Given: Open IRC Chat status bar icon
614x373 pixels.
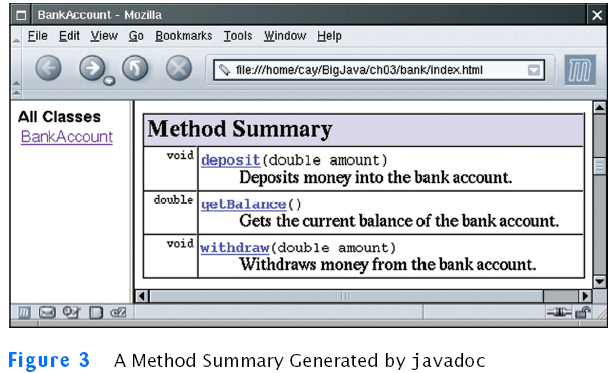Looking at the screenshot, I should [x=118, y=312].
